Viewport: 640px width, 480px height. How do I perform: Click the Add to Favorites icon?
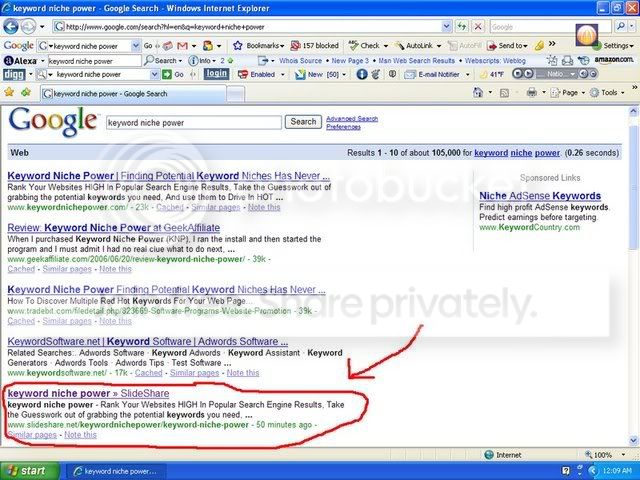point(26,93)
